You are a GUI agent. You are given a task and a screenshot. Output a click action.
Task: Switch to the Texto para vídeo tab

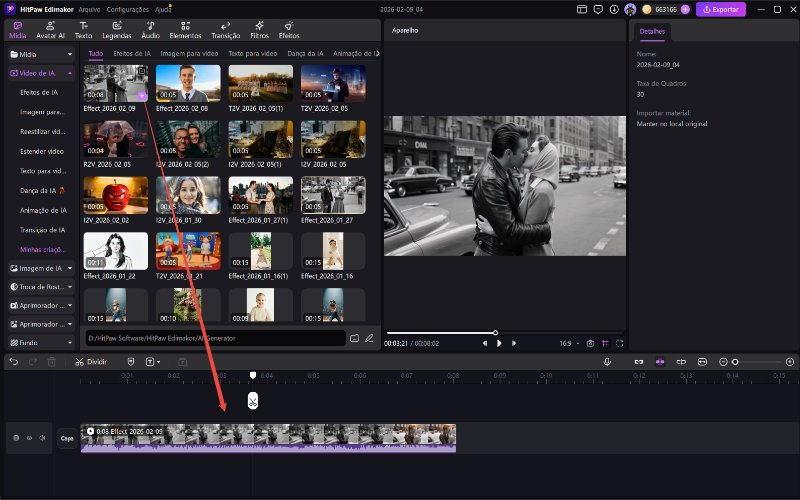(x=251, y=53)
